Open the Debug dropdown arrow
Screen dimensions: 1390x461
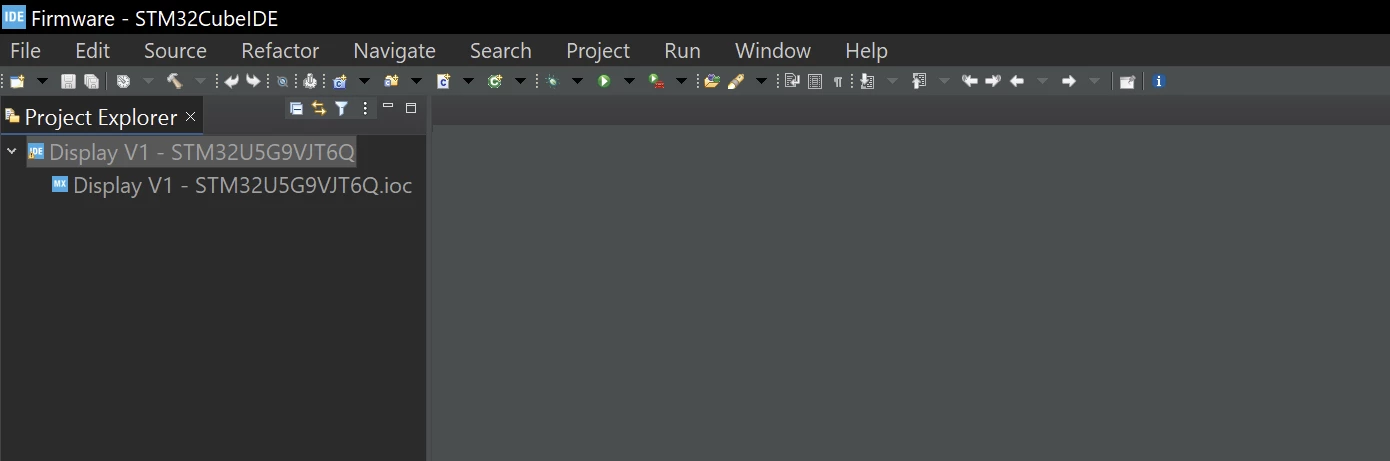point(577,81)
